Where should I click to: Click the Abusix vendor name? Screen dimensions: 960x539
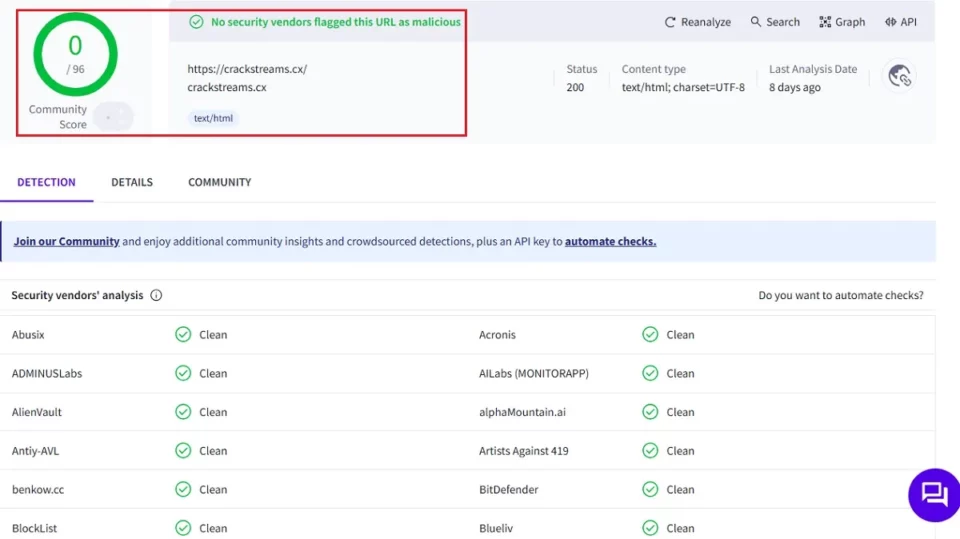click(x=28, y=334)
